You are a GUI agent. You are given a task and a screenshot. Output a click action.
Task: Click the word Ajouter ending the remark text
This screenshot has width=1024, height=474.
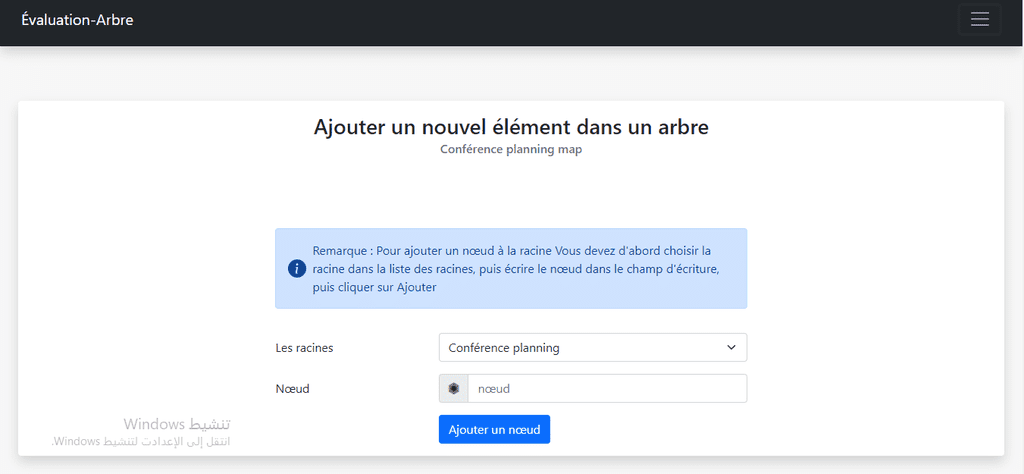tap(416, 287)
